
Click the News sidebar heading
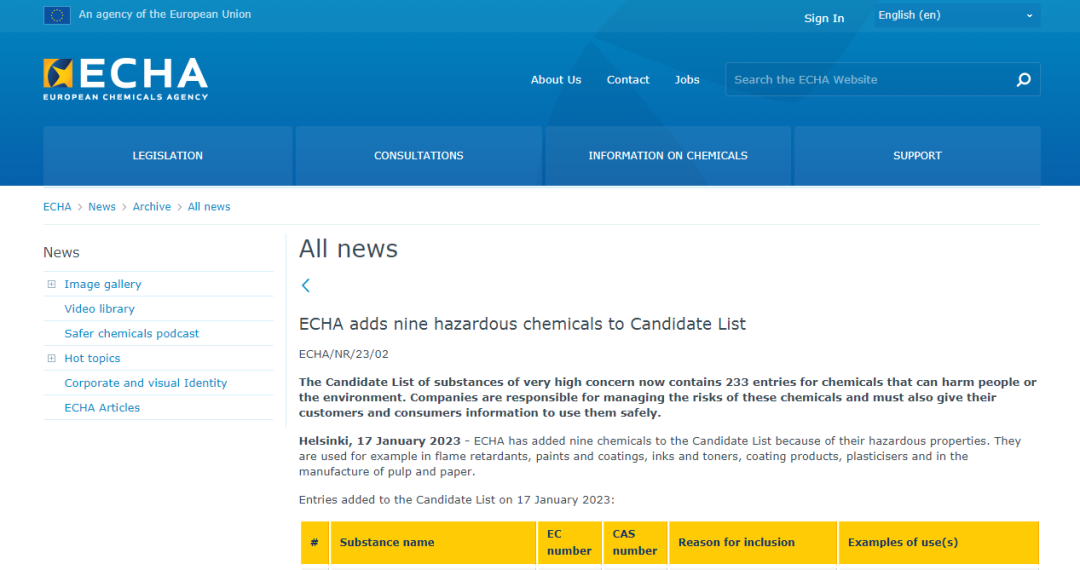click(x=61, y=253)
